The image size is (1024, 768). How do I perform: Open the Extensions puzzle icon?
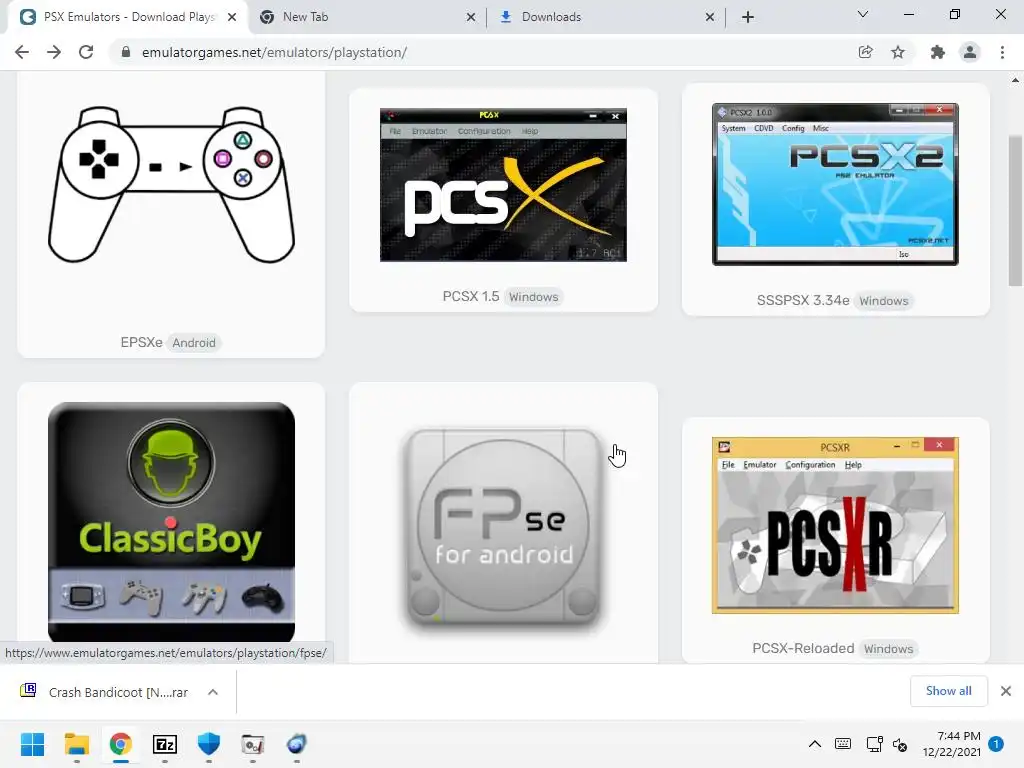(x=938, y=52)
